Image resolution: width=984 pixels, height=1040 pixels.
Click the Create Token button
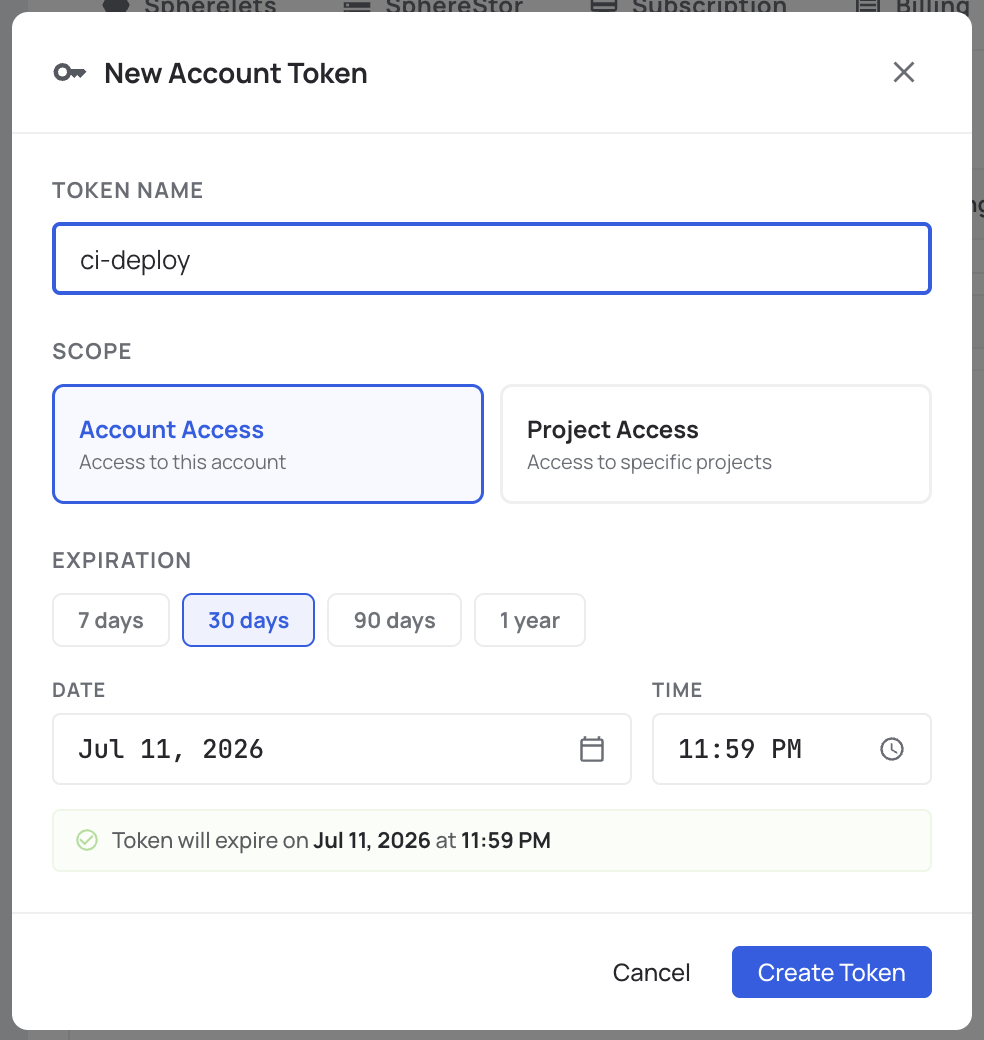tap(831, 972)
